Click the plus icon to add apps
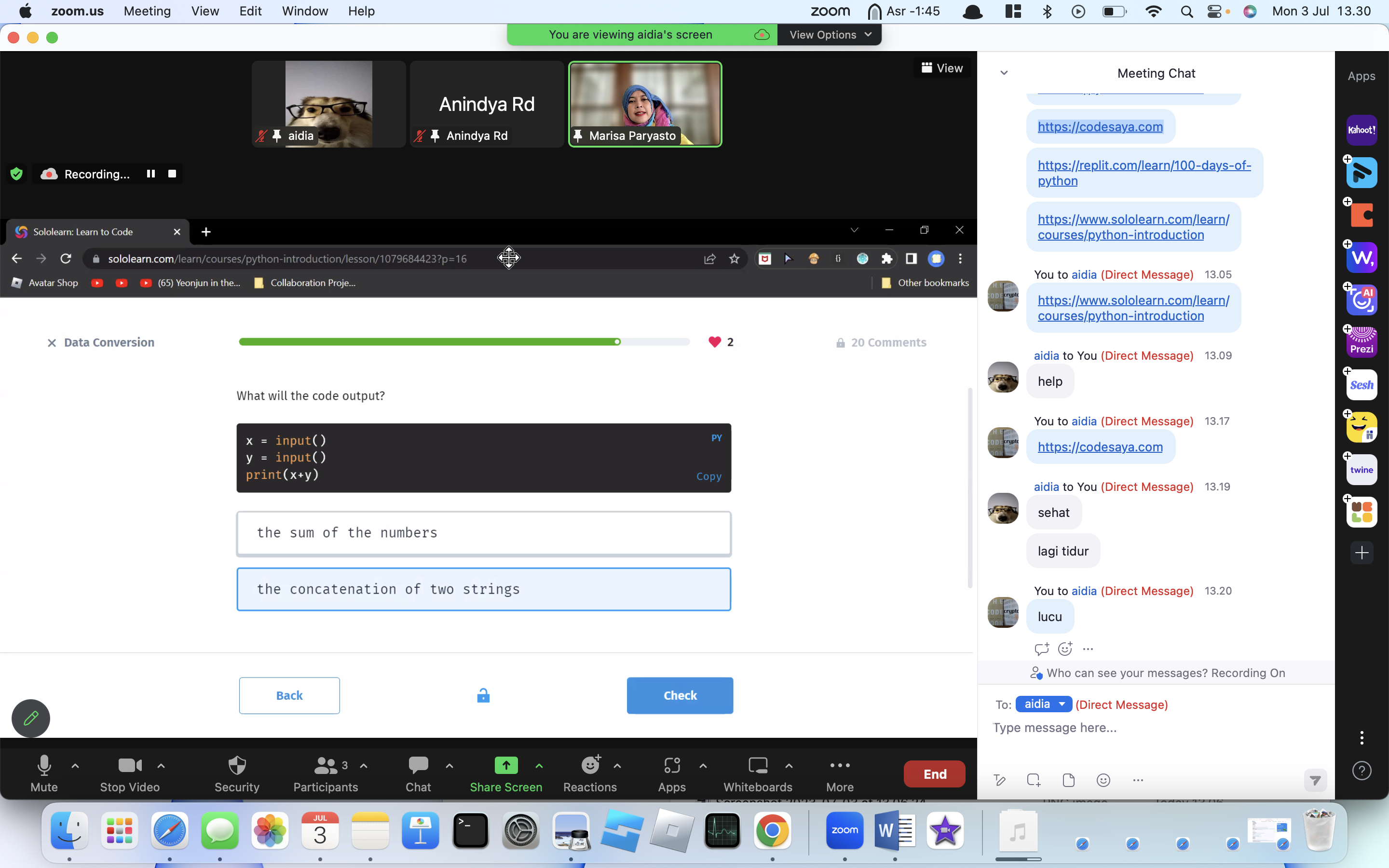This screenshot has height=868, width=1389. click(1362, 553)
